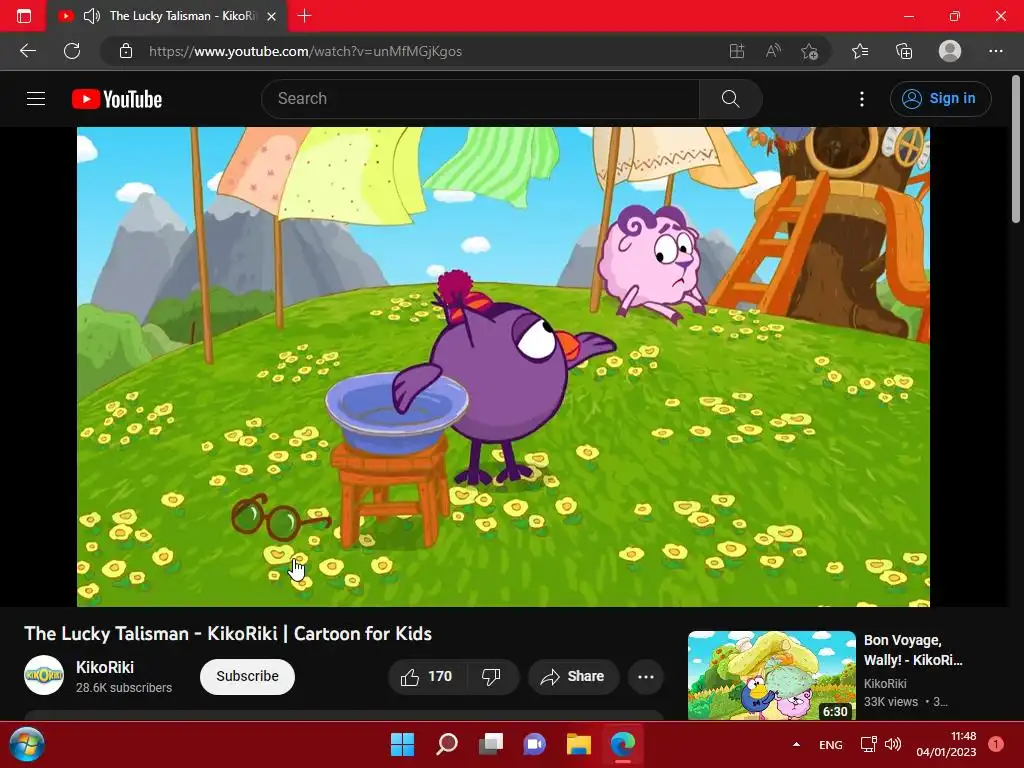This screenshot has width=1024, height=768.
Task: Click the Sign in button
Action: pos(940,99)
